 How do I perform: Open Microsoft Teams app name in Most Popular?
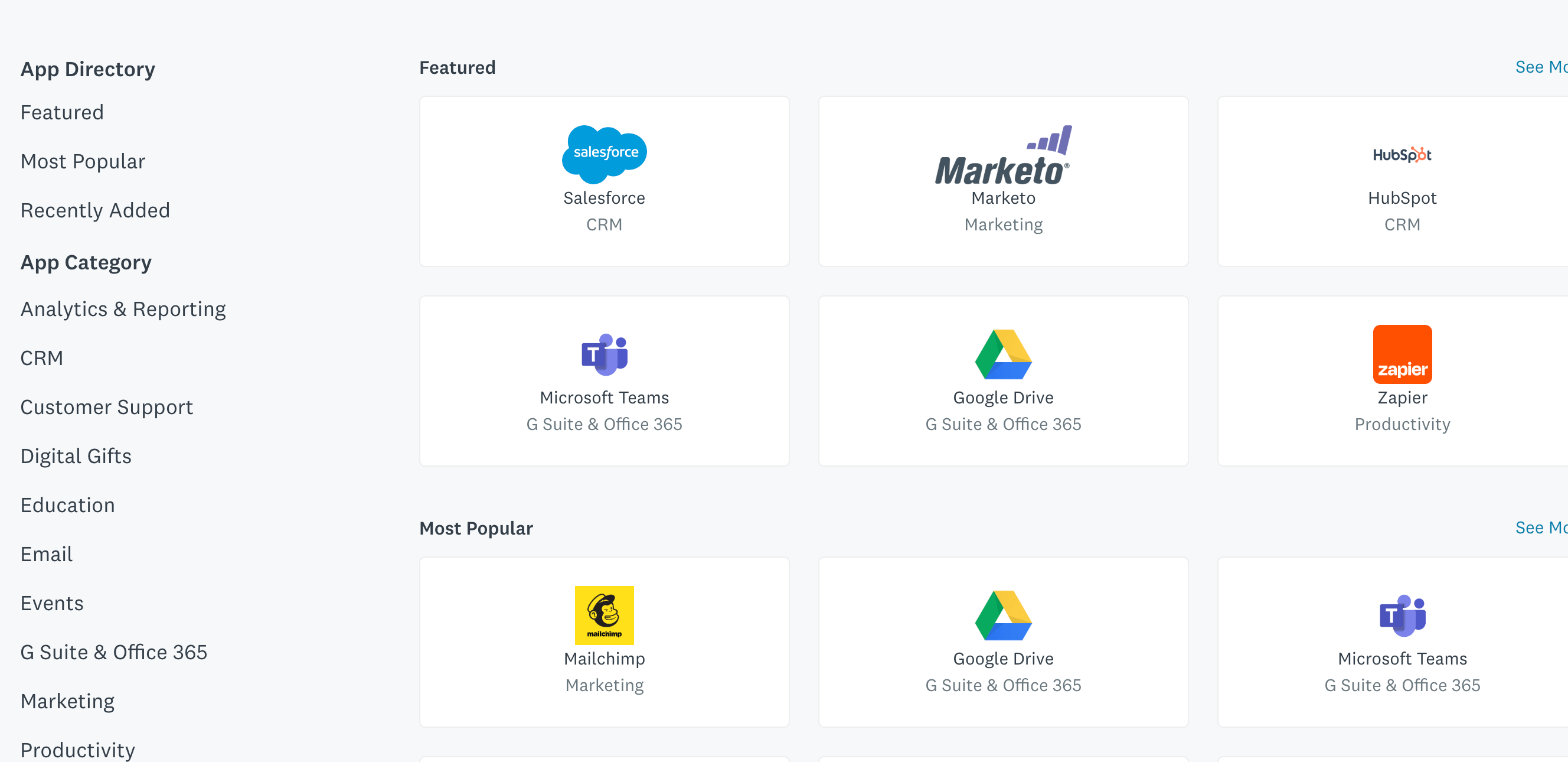coord(1402,659)
